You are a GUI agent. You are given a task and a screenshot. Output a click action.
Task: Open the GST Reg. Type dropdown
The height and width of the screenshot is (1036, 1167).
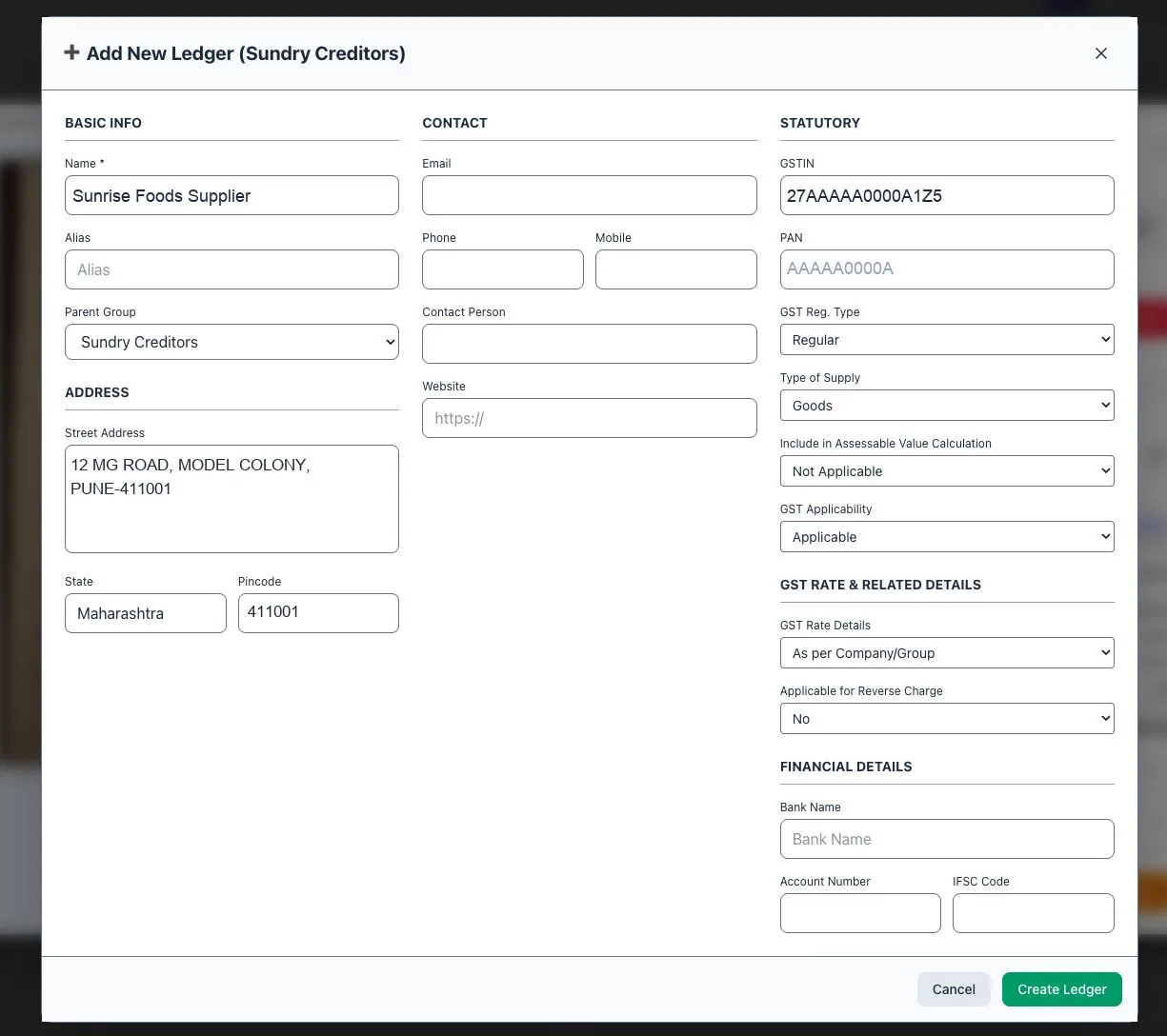pos(947,340)
